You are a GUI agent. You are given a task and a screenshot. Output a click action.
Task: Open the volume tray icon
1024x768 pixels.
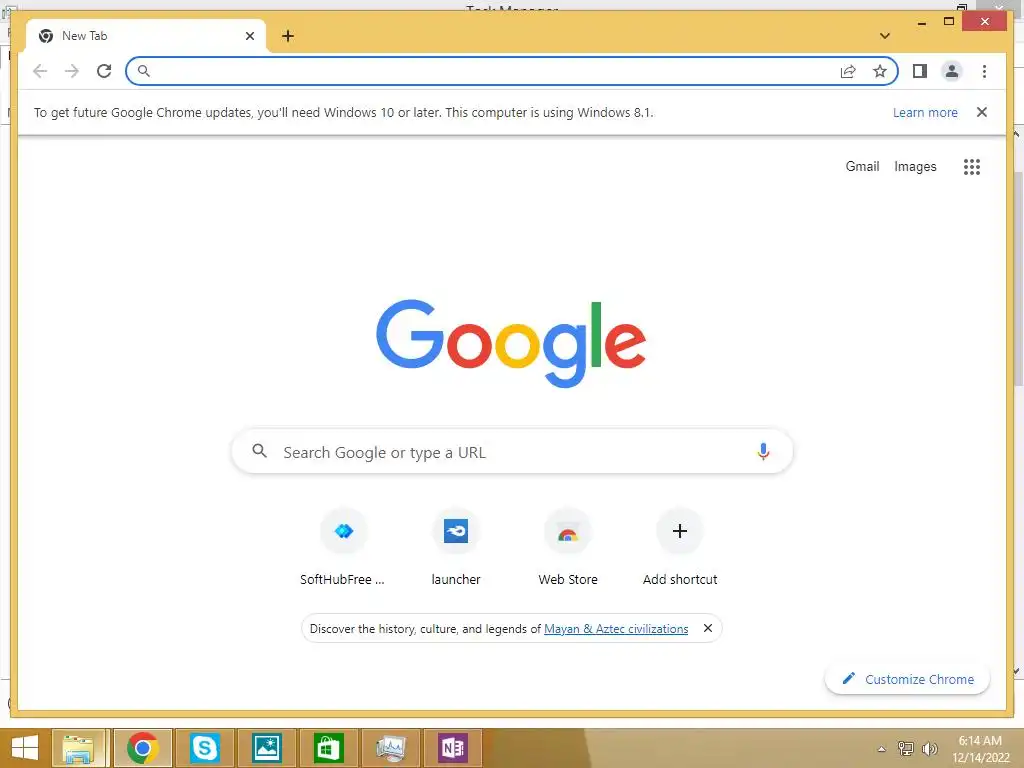930,748
